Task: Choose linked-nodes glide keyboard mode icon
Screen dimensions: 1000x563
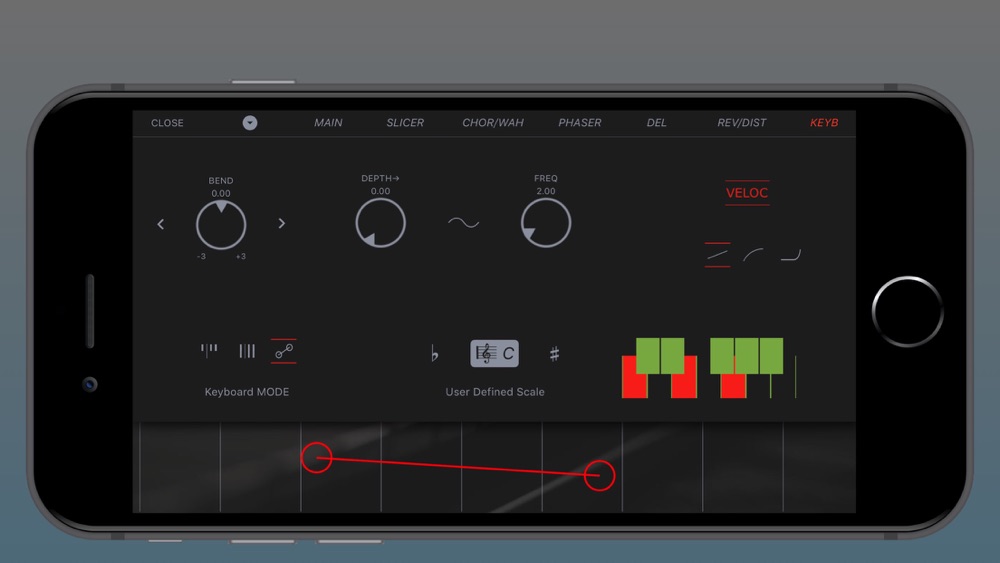Action: coord(284,351)
